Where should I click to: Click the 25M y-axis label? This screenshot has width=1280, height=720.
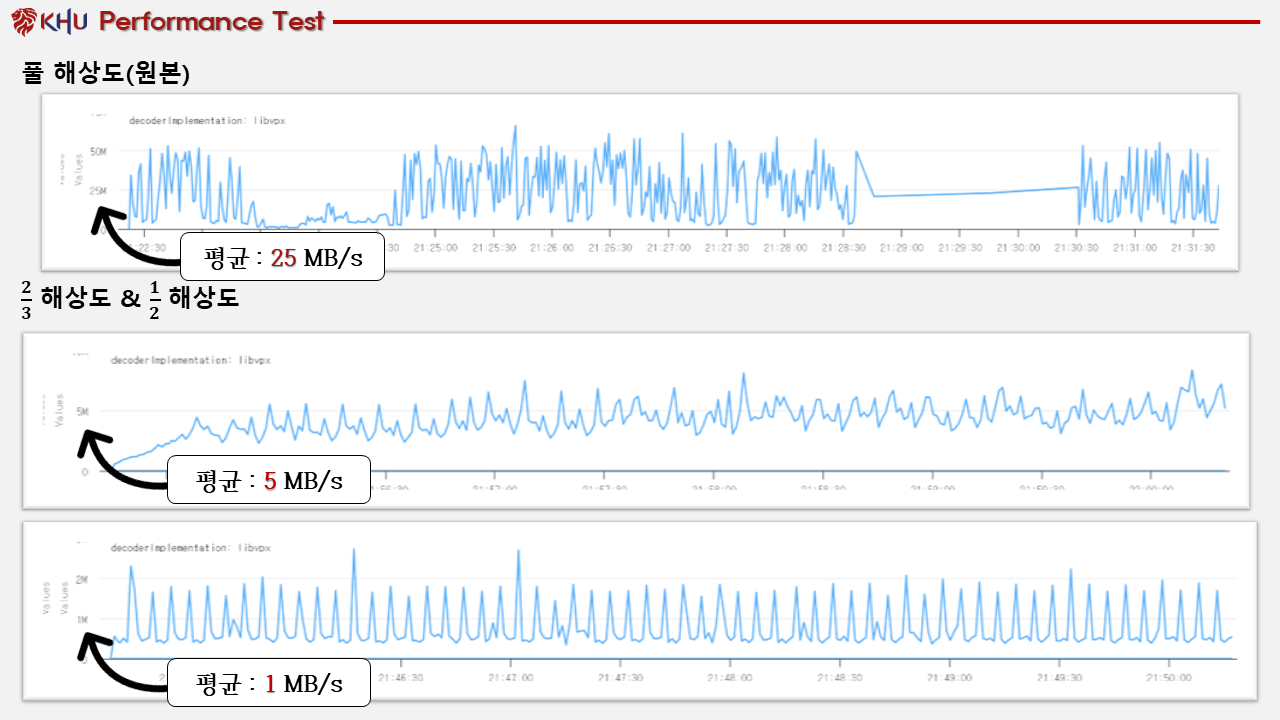[x=98, y=190]
